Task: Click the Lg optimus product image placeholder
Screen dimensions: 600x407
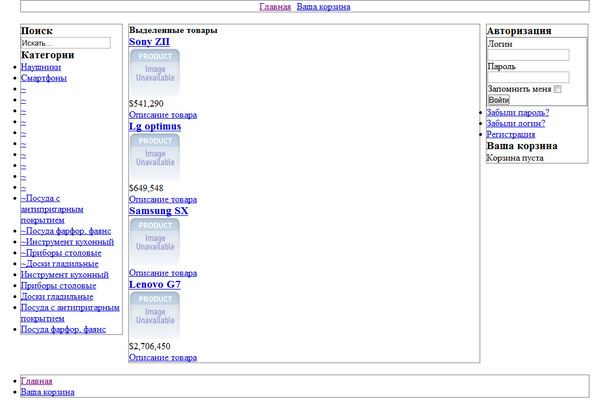Action: [155, 157]
